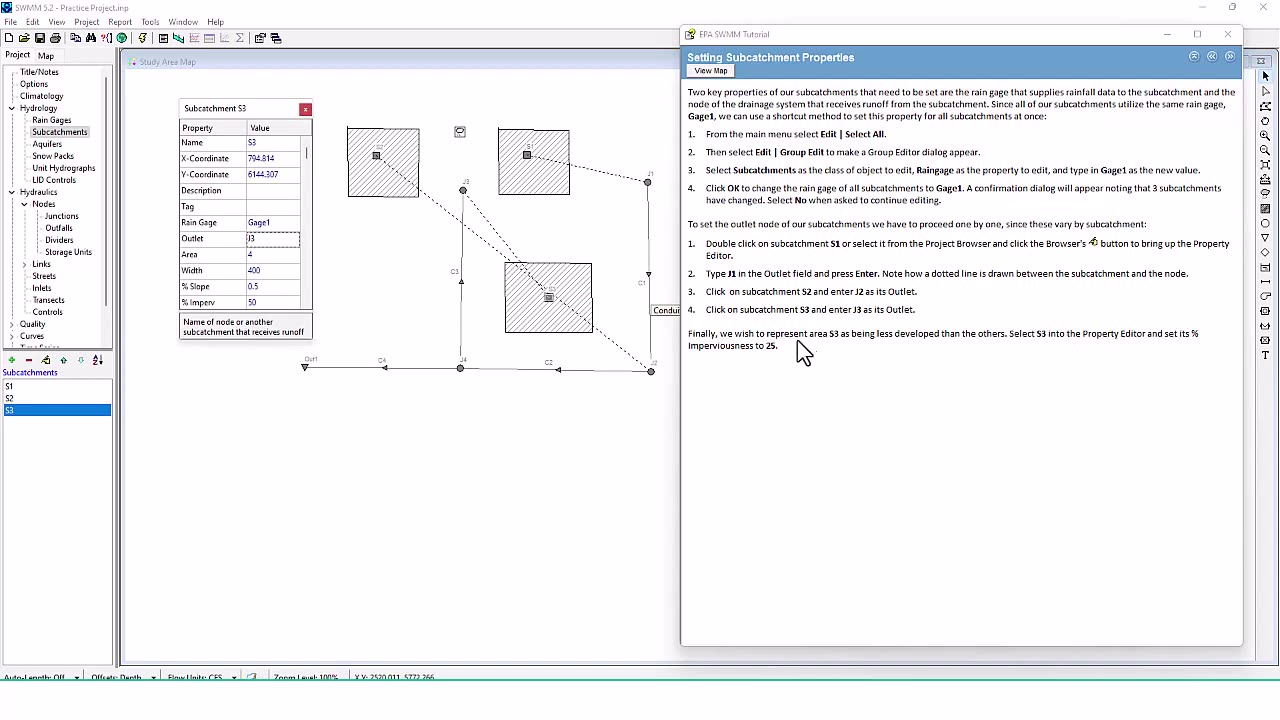Click the Open project folder icon
The height and width of the screenshot is (720, 1280).
click(x=24, y=38)
